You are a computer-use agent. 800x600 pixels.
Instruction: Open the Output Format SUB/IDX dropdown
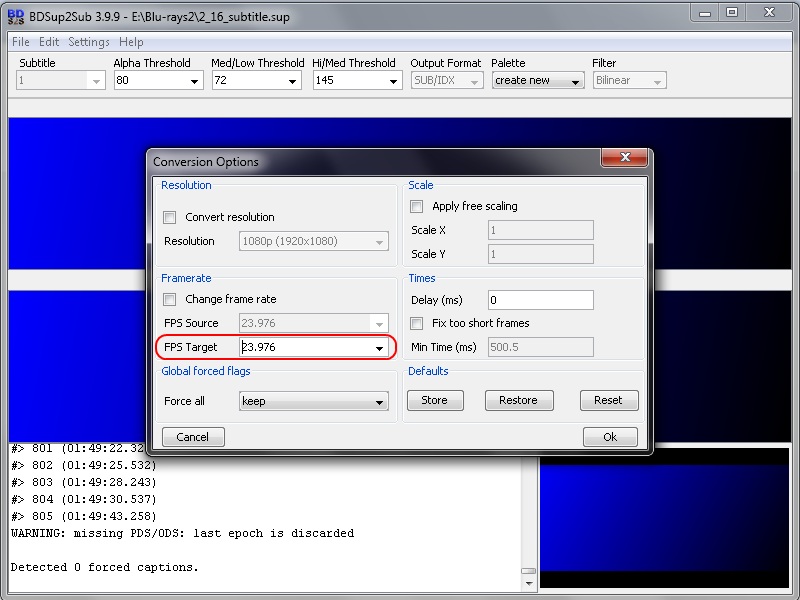(x=447, y=81)
